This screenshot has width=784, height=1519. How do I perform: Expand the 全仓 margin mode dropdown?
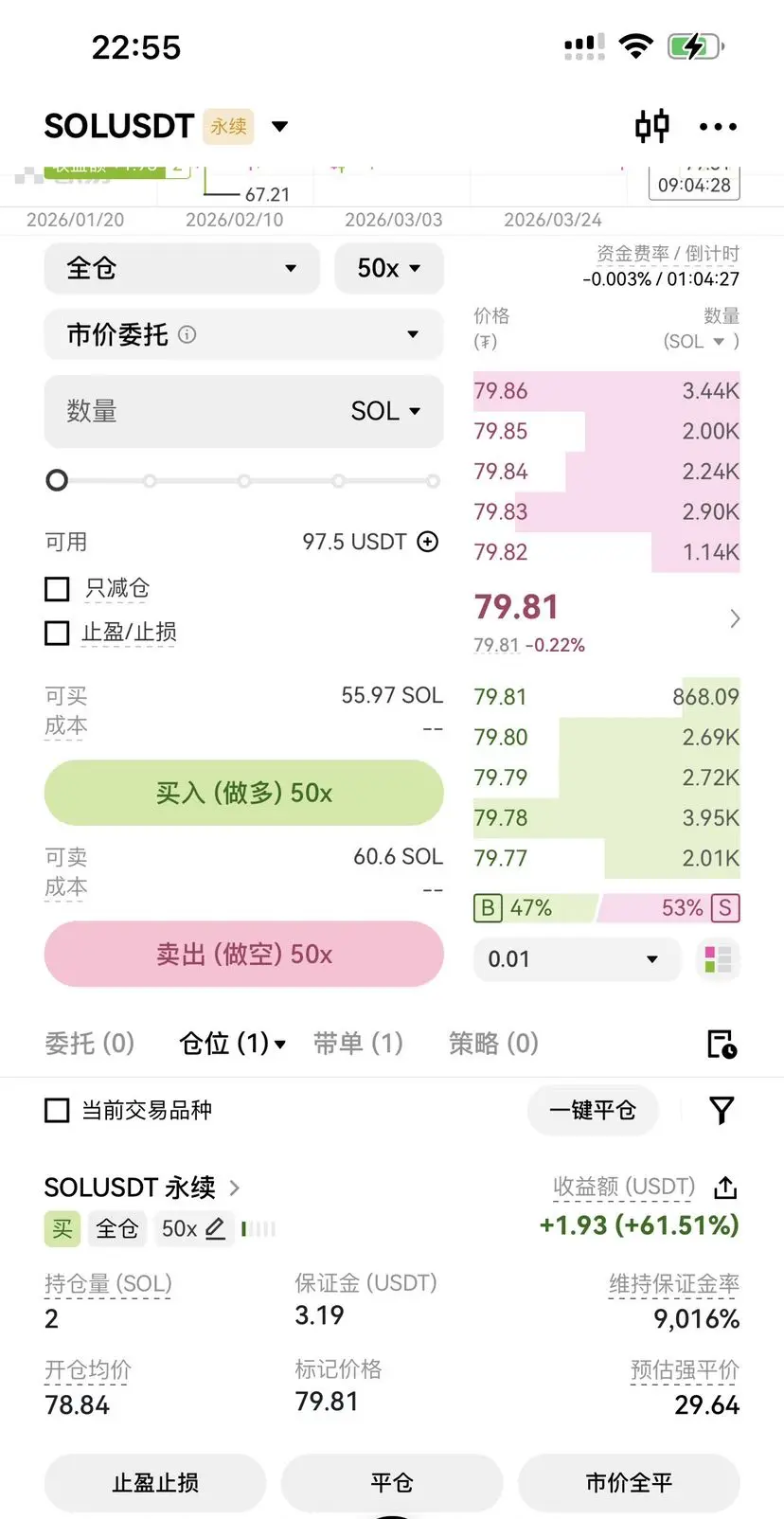click(x=179, y=268)
